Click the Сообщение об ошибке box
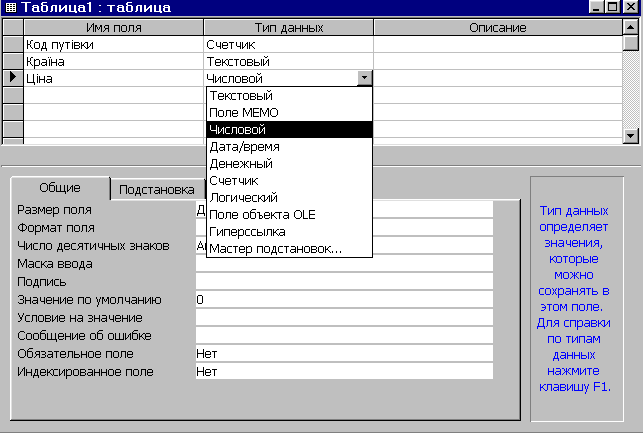The height and width of the screenshot is (433, 643). [344, 336]
